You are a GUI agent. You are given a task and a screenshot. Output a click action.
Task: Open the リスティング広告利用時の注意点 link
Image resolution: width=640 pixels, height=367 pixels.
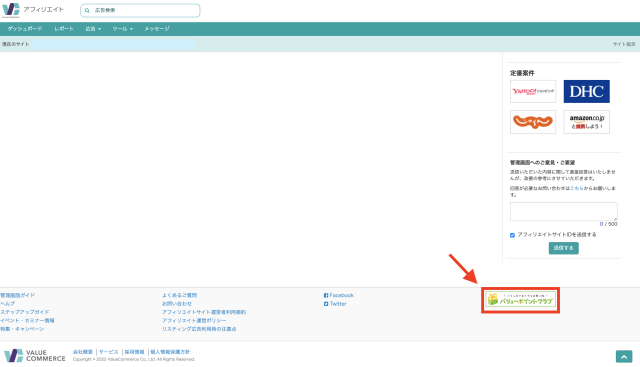click(199, 329)
